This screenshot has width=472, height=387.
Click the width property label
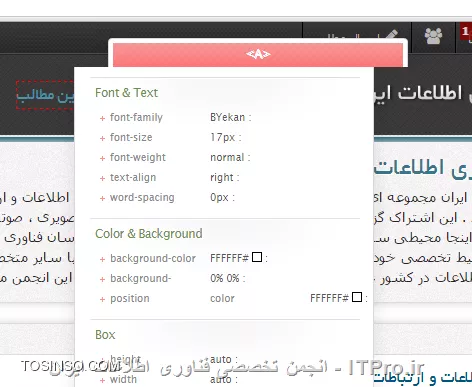pos(123,379)
